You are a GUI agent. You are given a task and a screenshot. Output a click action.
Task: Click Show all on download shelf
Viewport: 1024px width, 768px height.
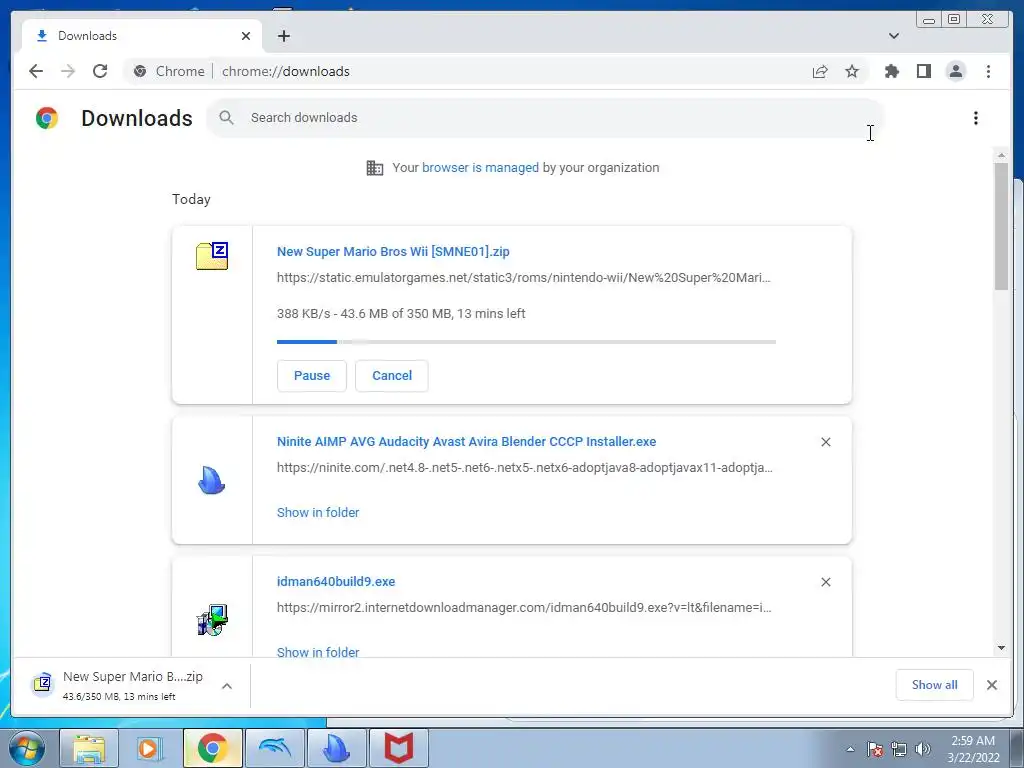(x=935, y=685)
